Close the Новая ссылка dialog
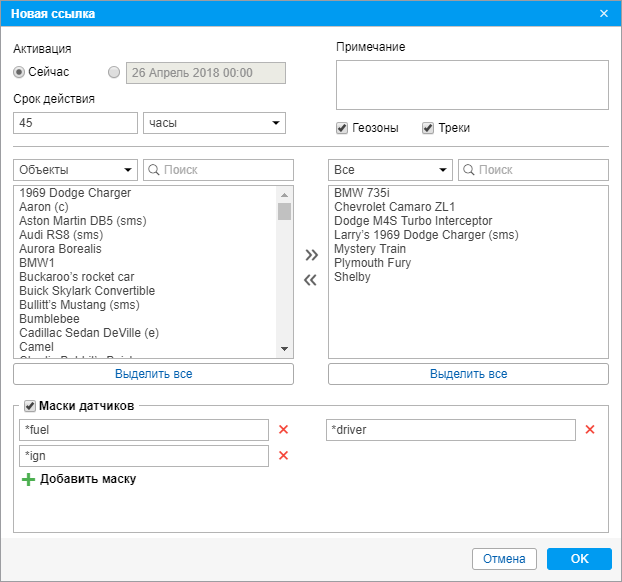The image size is (622, 582). [604, 13]
